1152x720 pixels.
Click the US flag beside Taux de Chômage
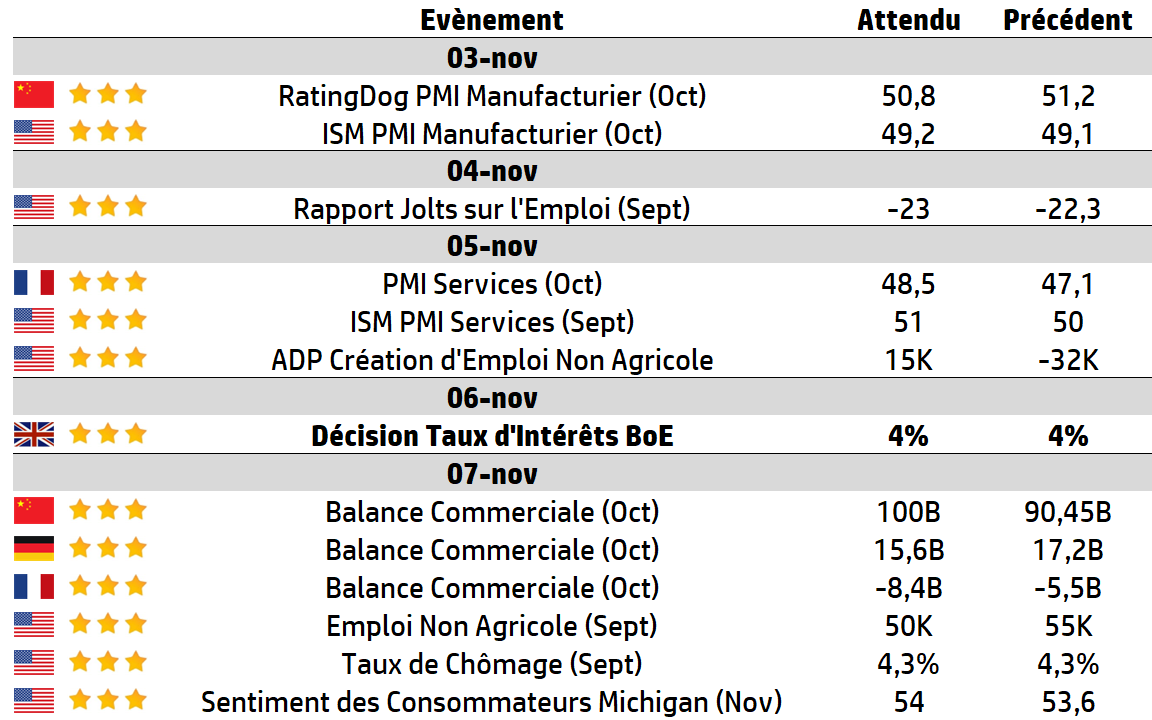point(34,663)
